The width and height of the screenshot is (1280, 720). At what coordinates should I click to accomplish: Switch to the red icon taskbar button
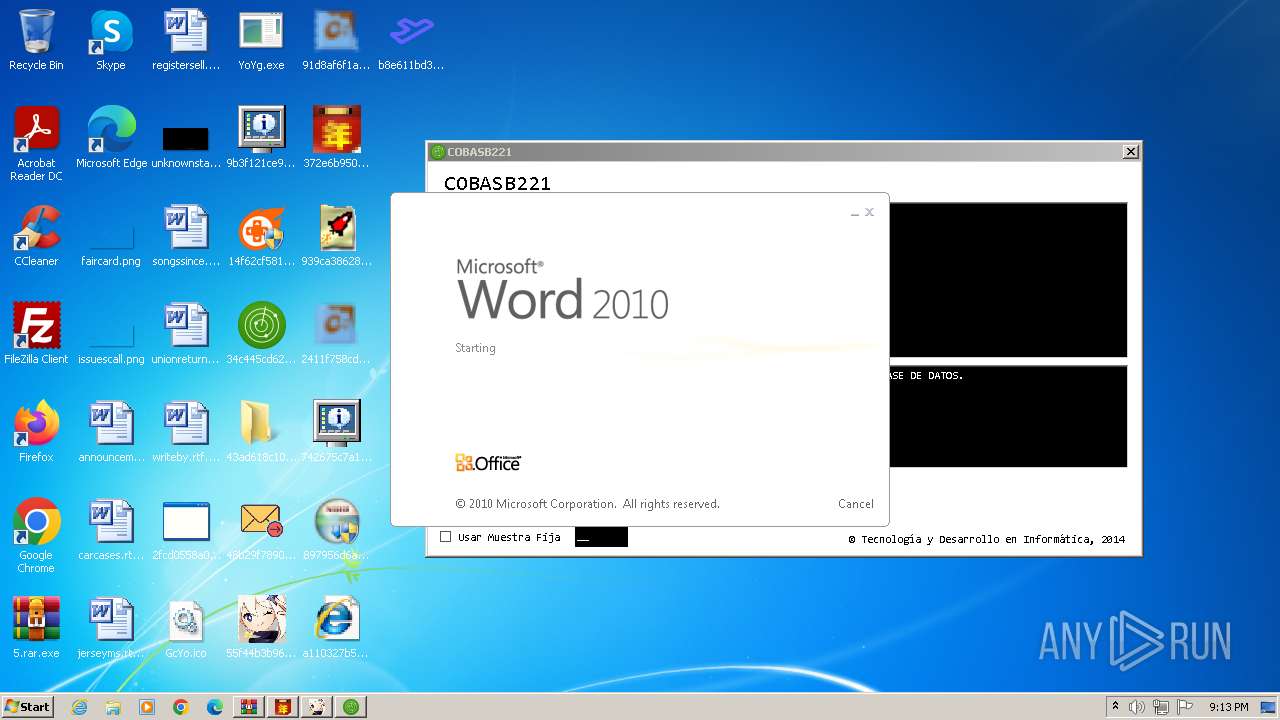[283, 707]
